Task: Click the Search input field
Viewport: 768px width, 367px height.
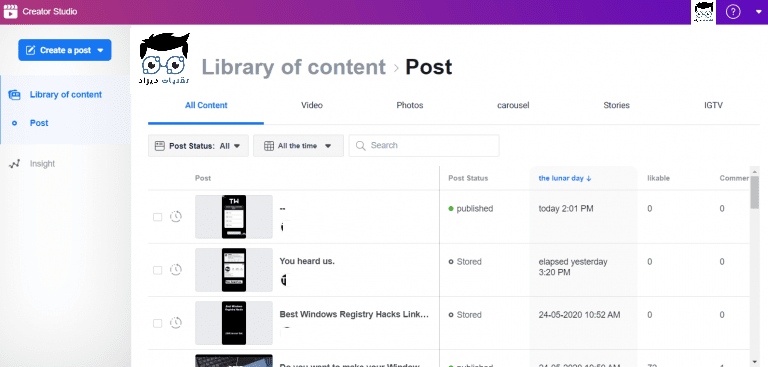Action: click(x=424, y=146)
